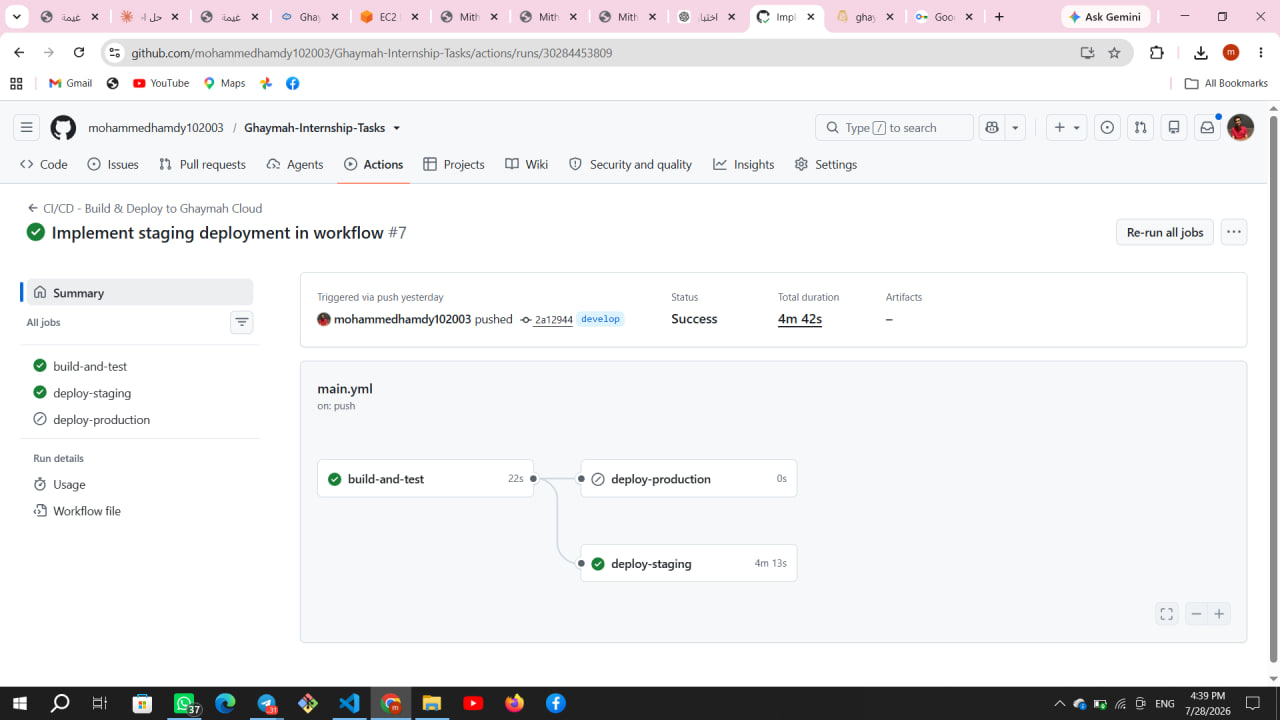This screenshot has height=720, width=1280.
Task: Focus the Type / to search field
Action: click(895, 128)
